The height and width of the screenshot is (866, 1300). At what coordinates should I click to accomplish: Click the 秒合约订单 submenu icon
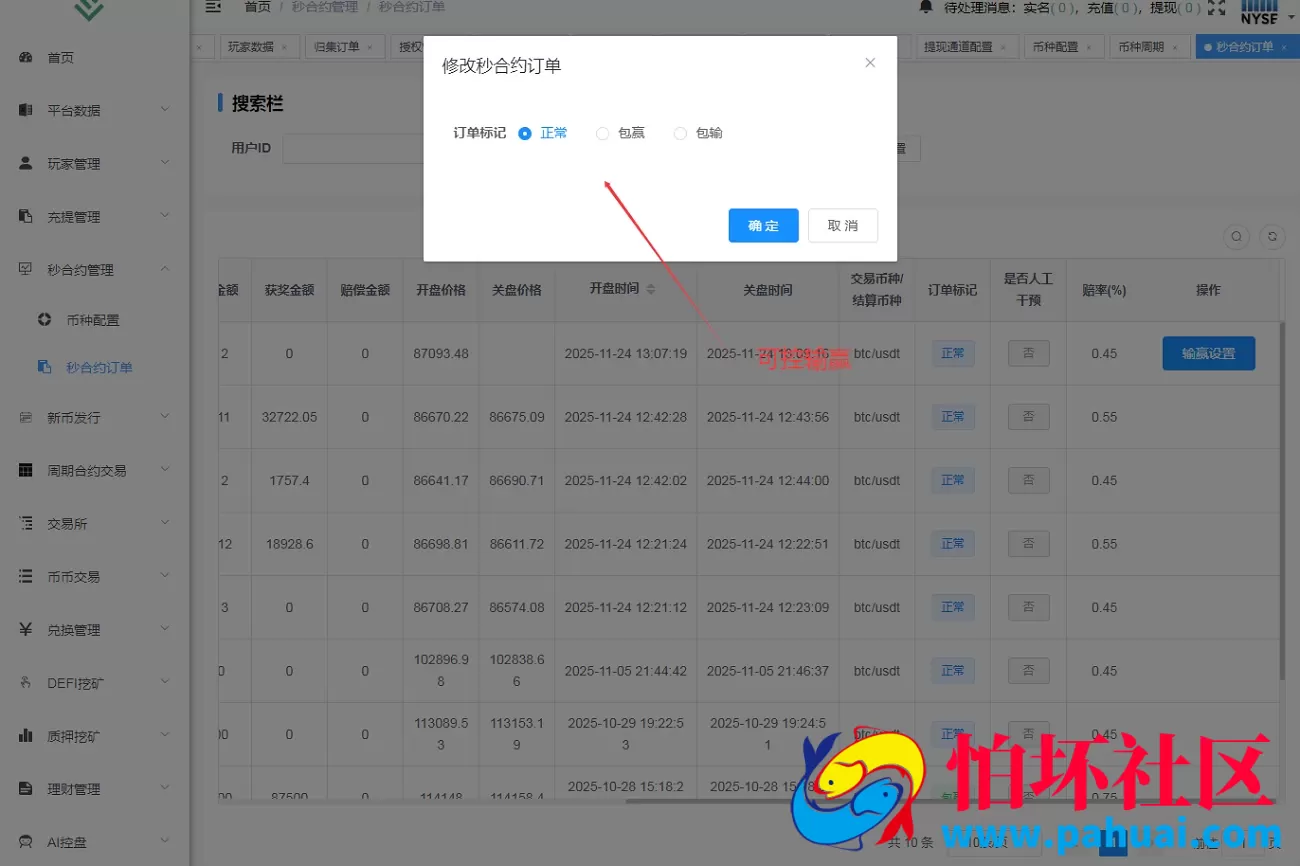44,367
